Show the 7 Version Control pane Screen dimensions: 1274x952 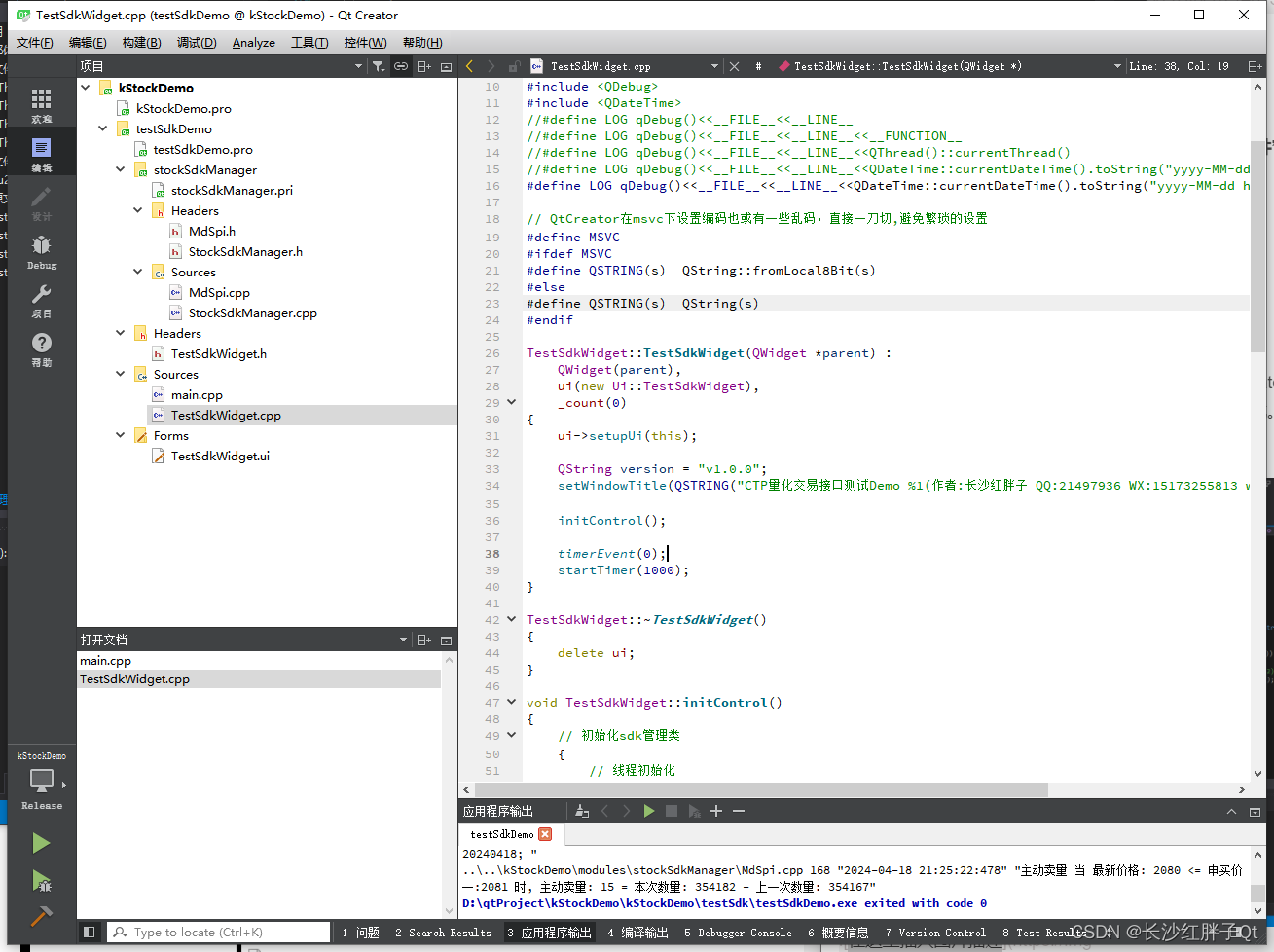pos(935,933)
